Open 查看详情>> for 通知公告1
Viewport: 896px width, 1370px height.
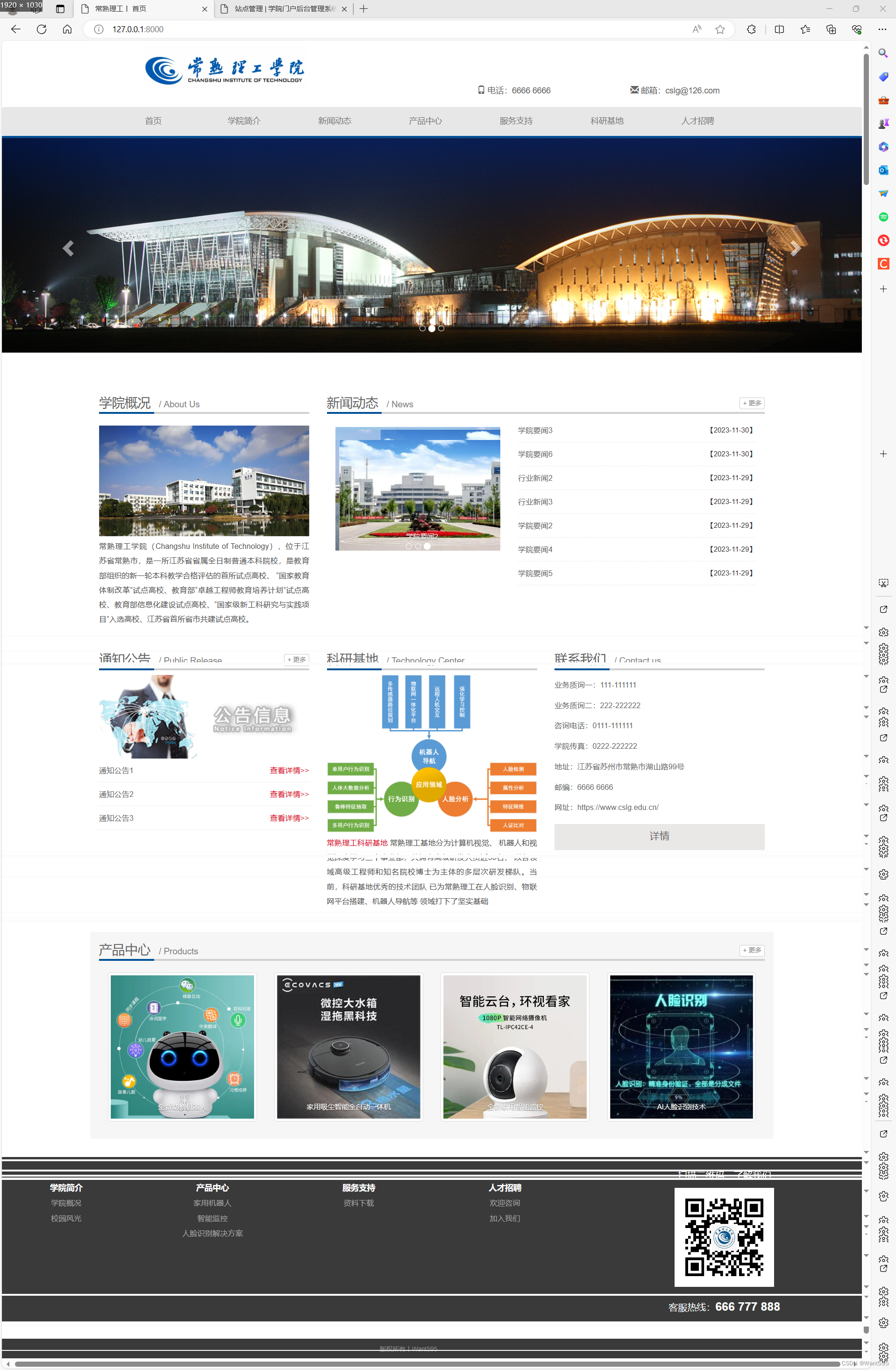[x=289, y=770]
